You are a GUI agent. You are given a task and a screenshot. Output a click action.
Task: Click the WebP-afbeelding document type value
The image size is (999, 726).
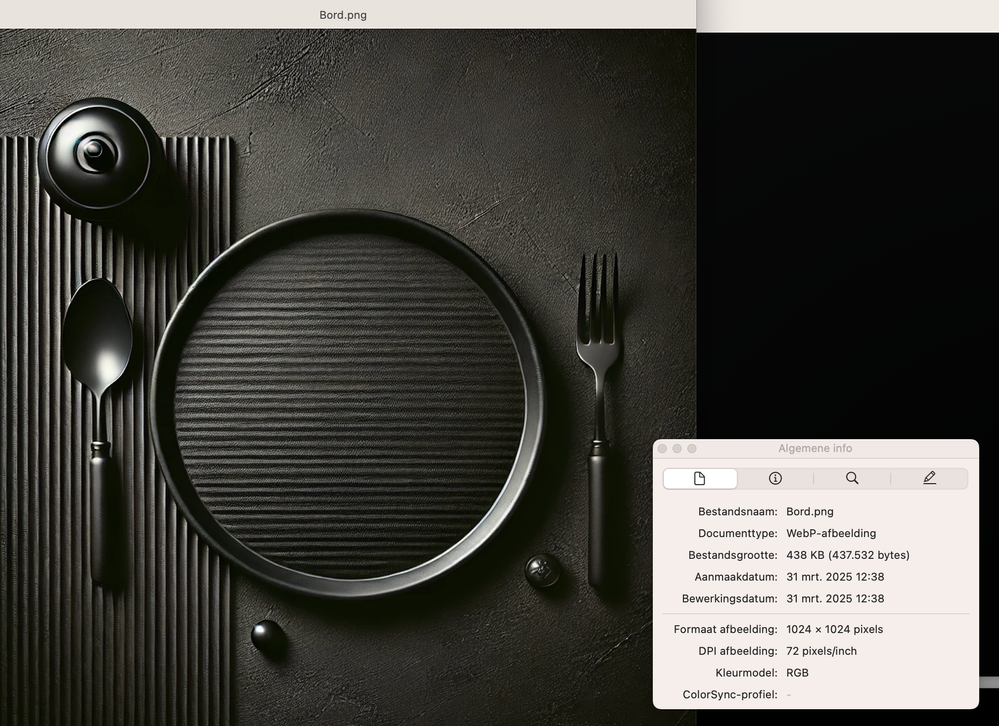click(831, 533)
